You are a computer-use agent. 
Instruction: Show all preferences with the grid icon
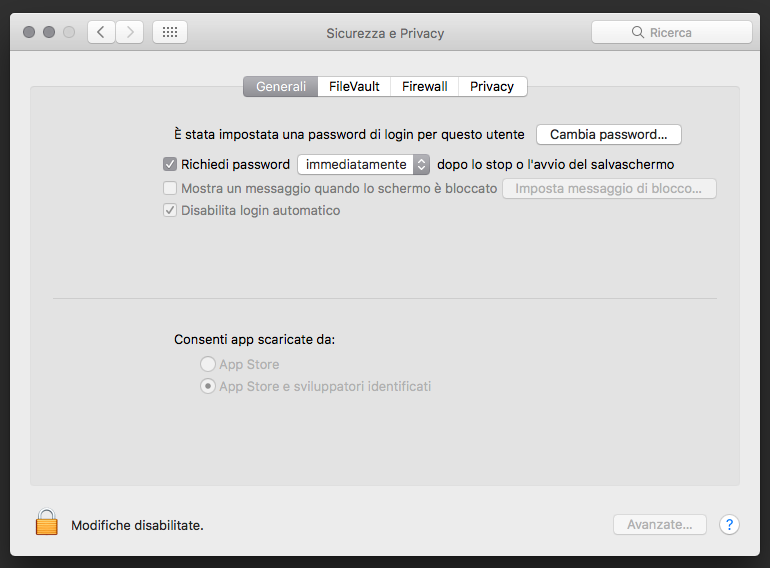click(x=170, y=32)
